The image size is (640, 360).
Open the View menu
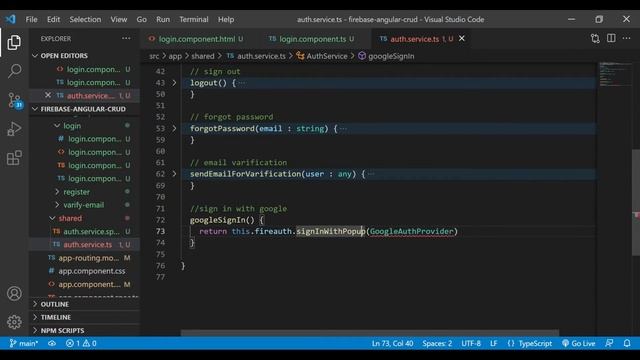118,19
